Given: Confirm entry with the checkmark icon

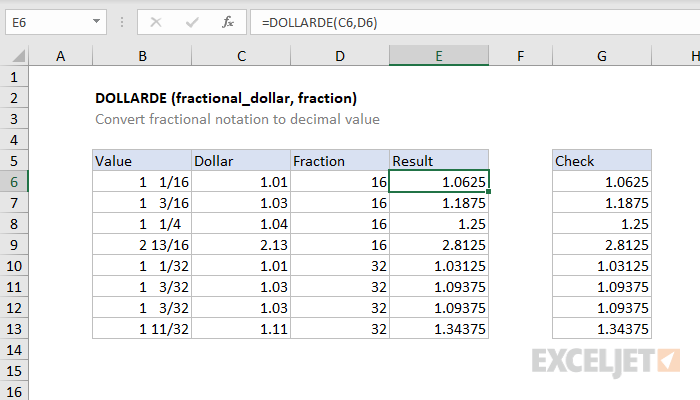Looking at the screenshot, I should coord(192,22).
